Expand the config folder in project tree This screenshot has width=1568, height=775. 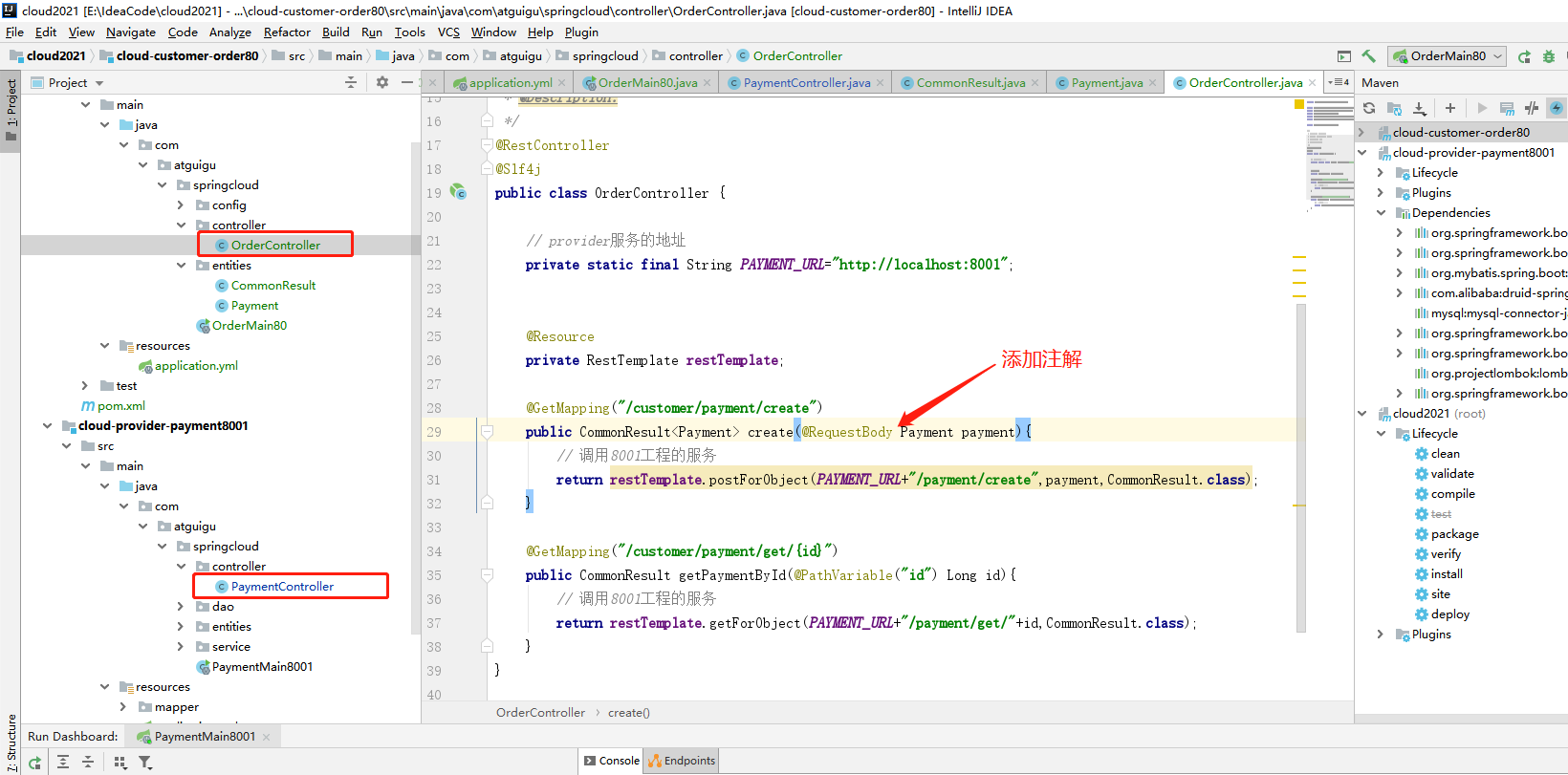(181, 205)
